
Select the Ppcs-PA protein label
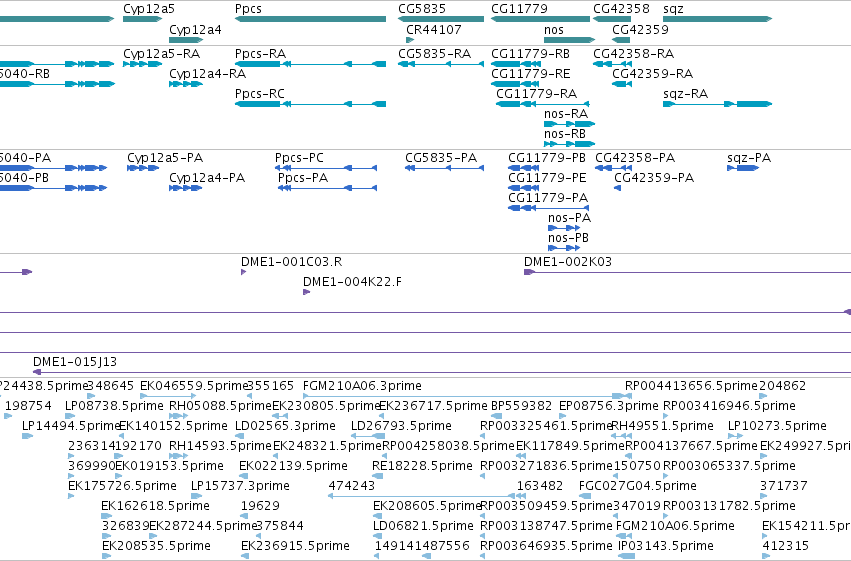(x=302, y=178)
